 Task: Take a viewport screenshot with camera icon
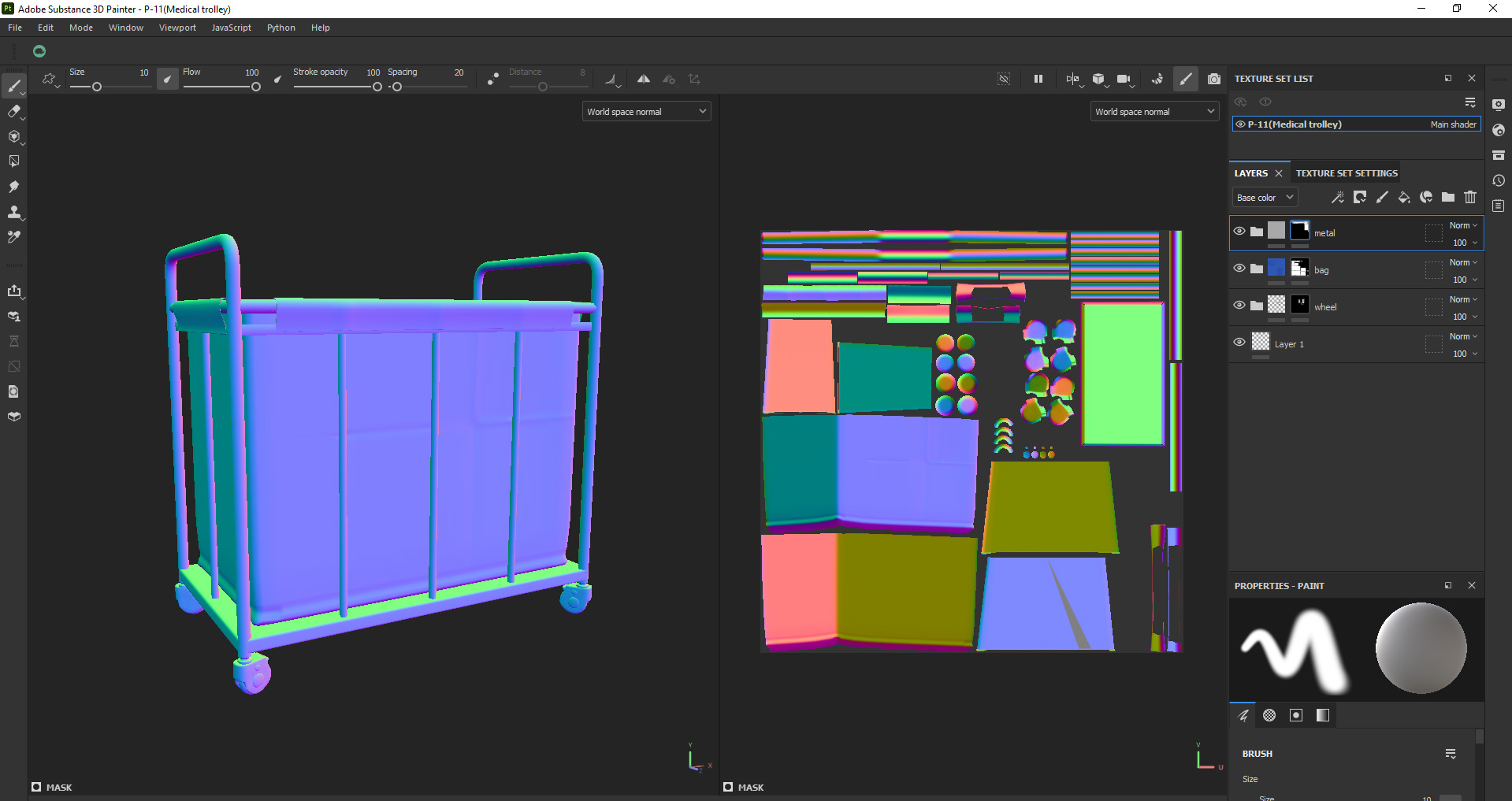1214,79
